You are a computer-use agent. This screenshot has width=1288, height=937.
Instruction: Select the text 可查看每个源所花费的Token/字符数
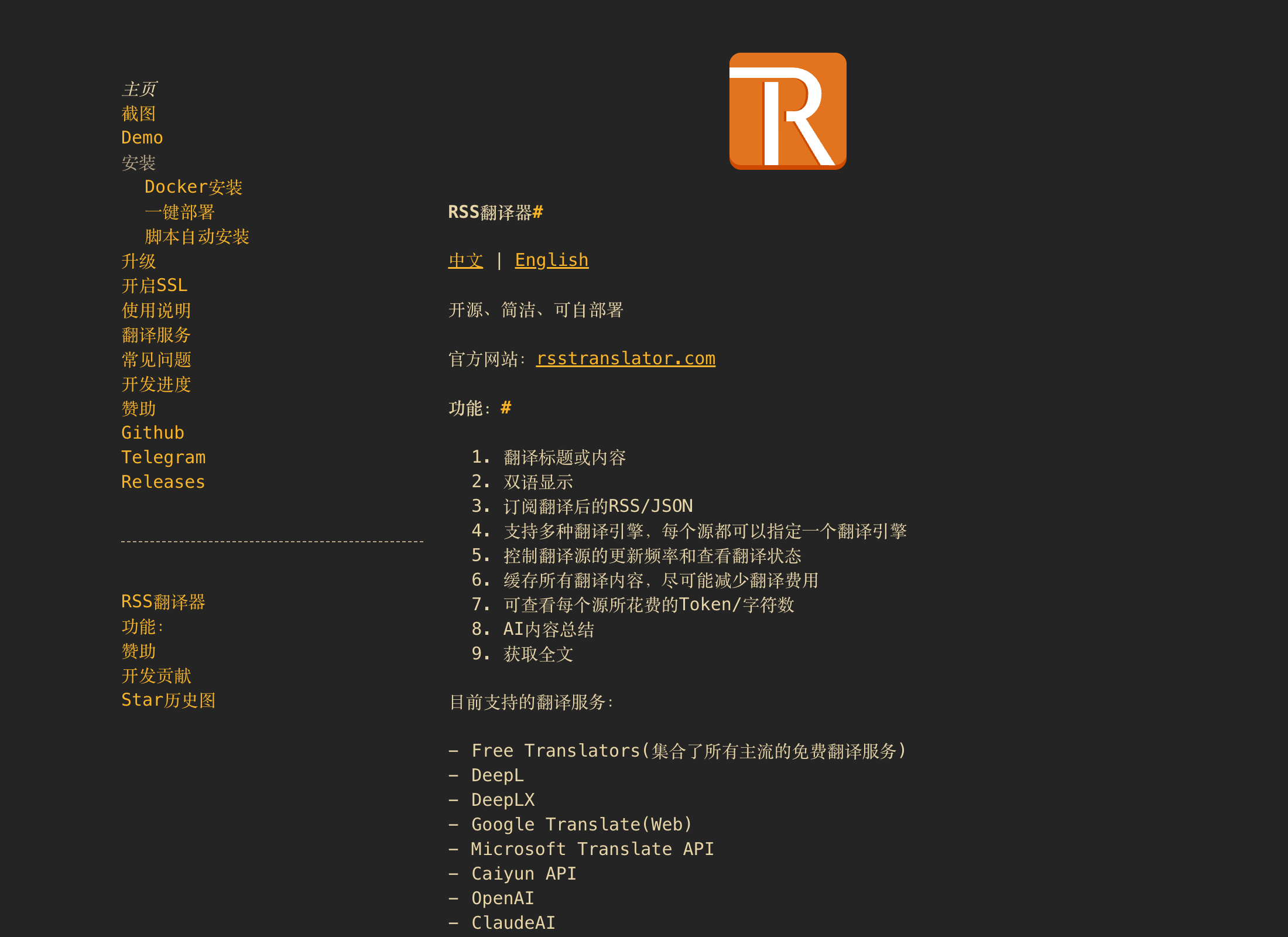(x=649, y=605)
